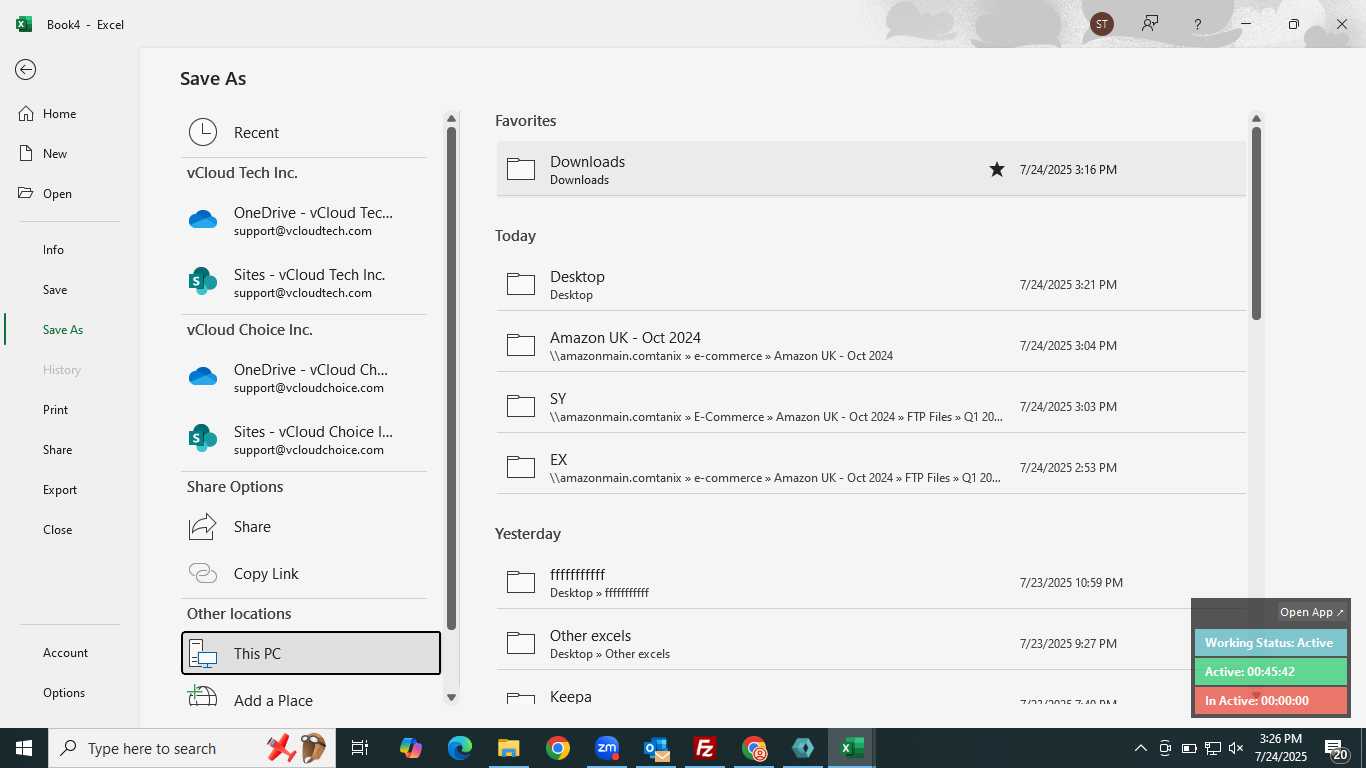Open the Share page in sidebar
The height and width of the screenshot is (768, 1366).
pyautogui.click(x=57, y=450)
